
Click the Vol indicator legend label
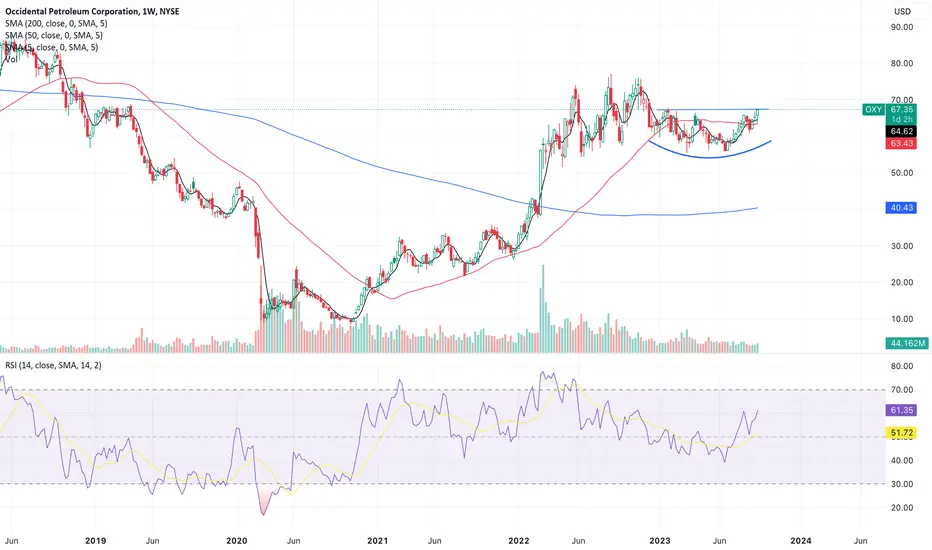11,59
